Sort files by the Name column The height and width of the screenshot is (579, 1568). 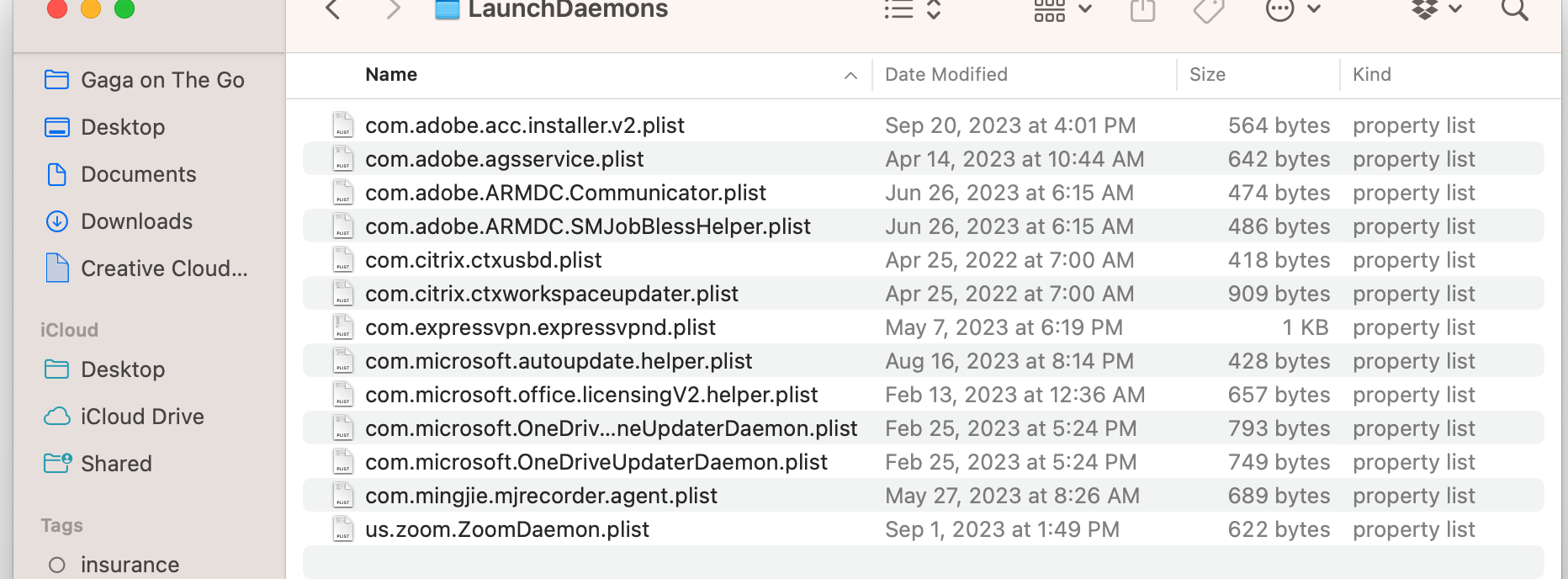391,75
